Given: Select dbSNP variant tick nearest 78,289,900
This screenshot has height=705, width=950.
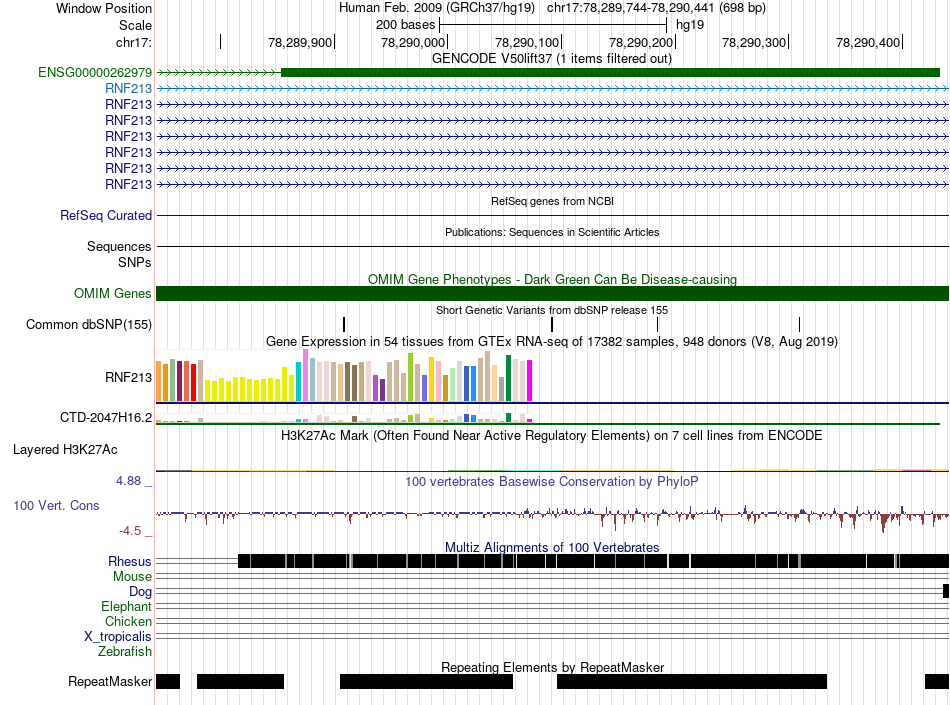Looking at the screenshot, I should click(344, 324).
